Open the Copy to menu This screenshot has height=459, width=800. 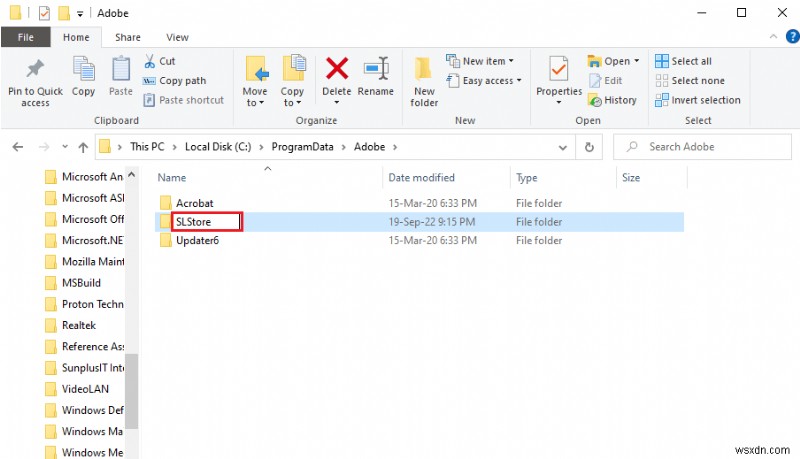coord(292,82)
